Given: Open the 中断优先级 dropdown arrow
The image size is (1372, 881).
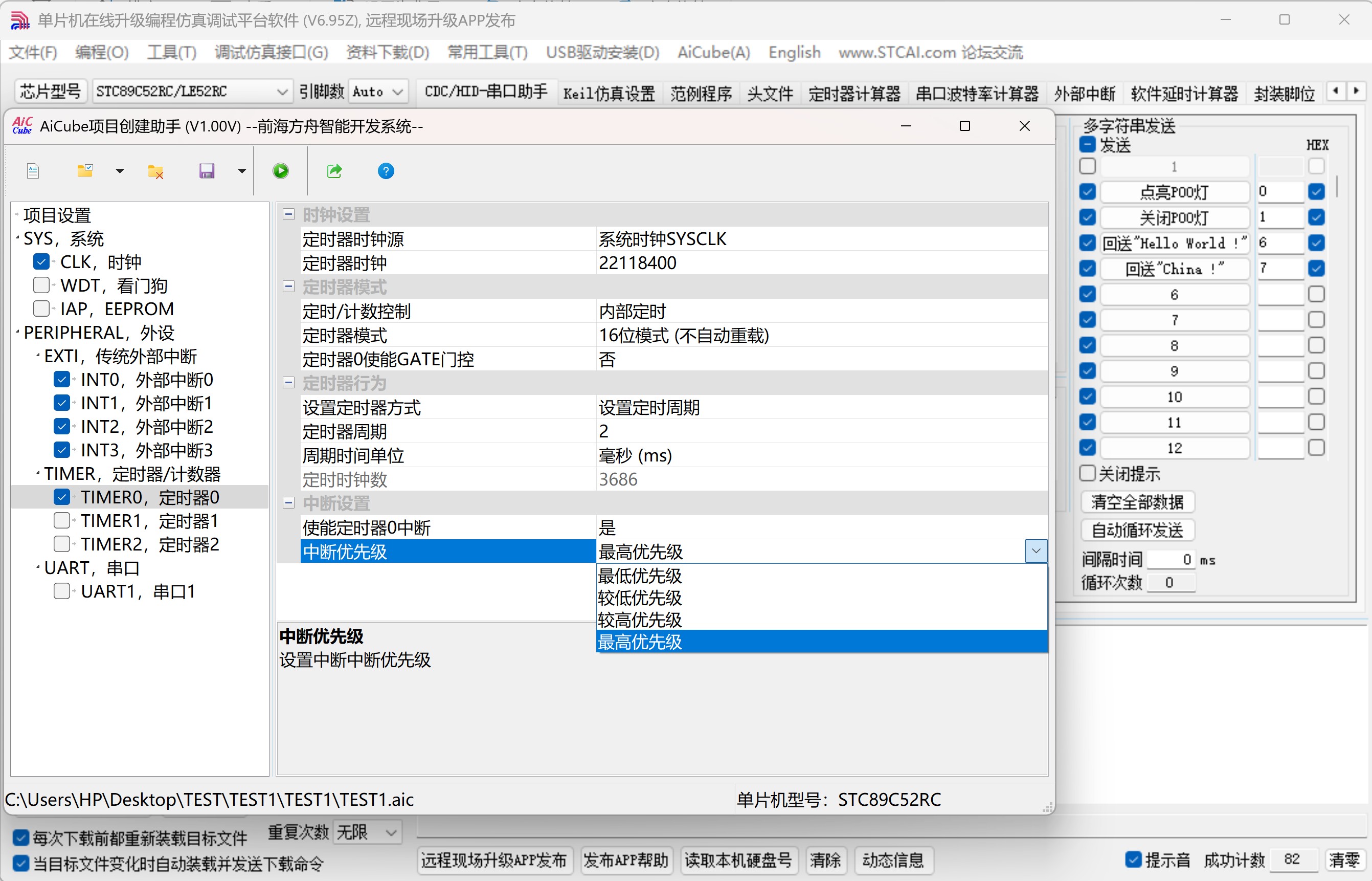Looking at the screenshot, I should 1036,552.
